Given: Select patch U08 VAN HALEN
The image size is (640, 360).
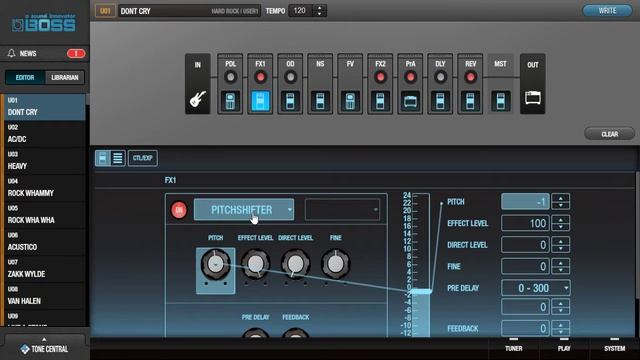Looking at the screenshot, I should (x=45, y=296).
